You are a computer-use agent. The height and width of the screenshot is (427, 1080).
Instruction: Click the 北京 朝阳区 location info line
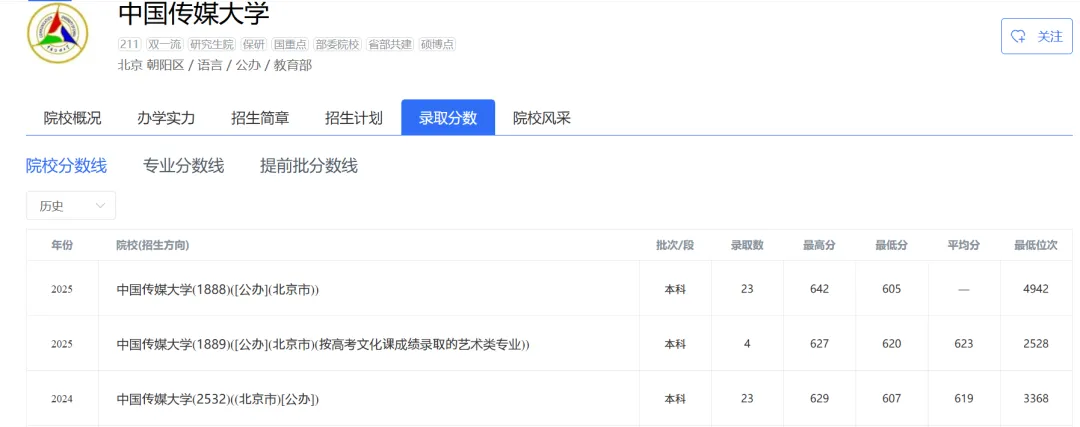coord(215,65)
